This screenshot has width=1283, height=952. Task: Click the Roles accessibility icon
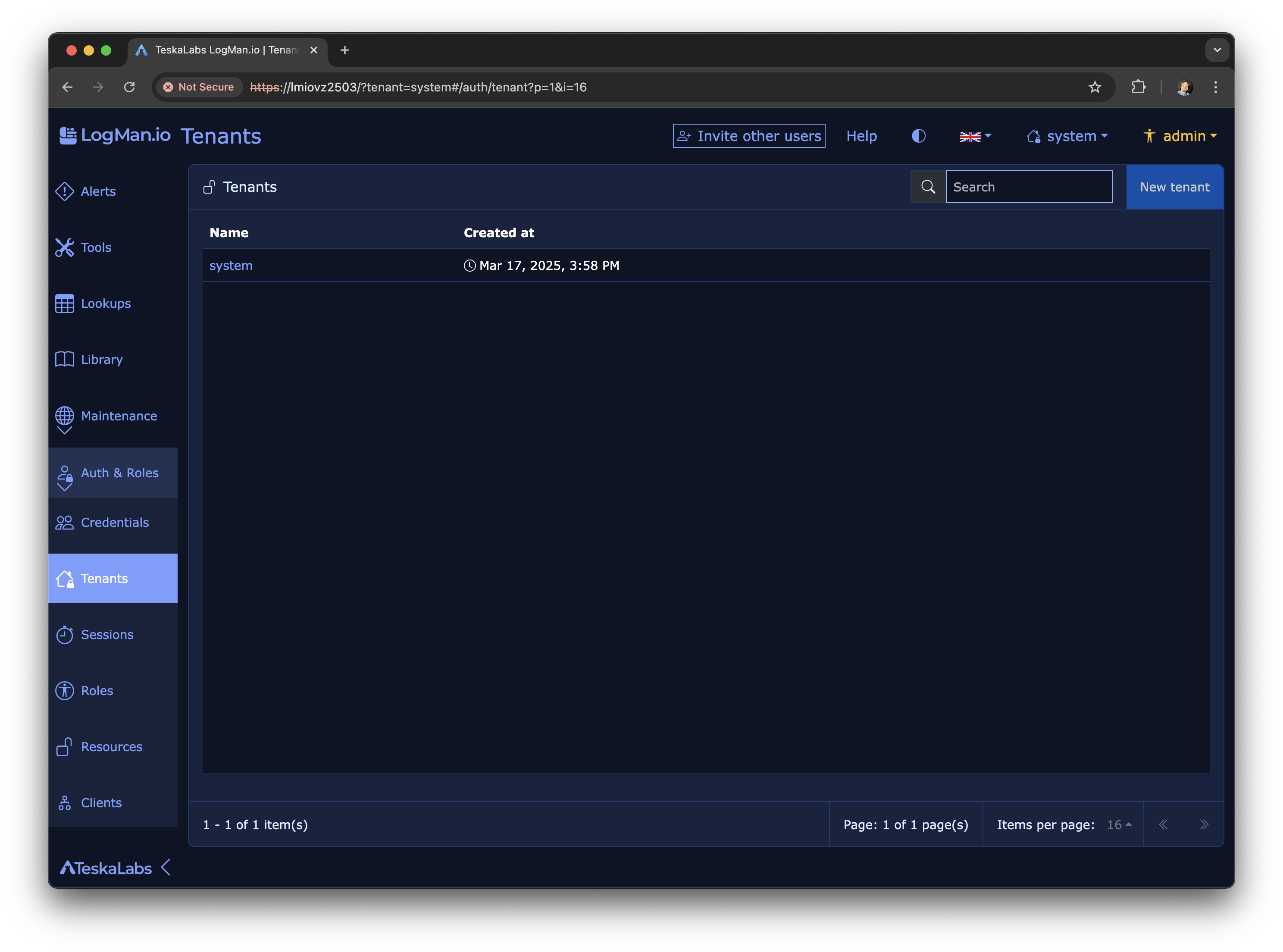pyautogui.click(x=65, y=690)
